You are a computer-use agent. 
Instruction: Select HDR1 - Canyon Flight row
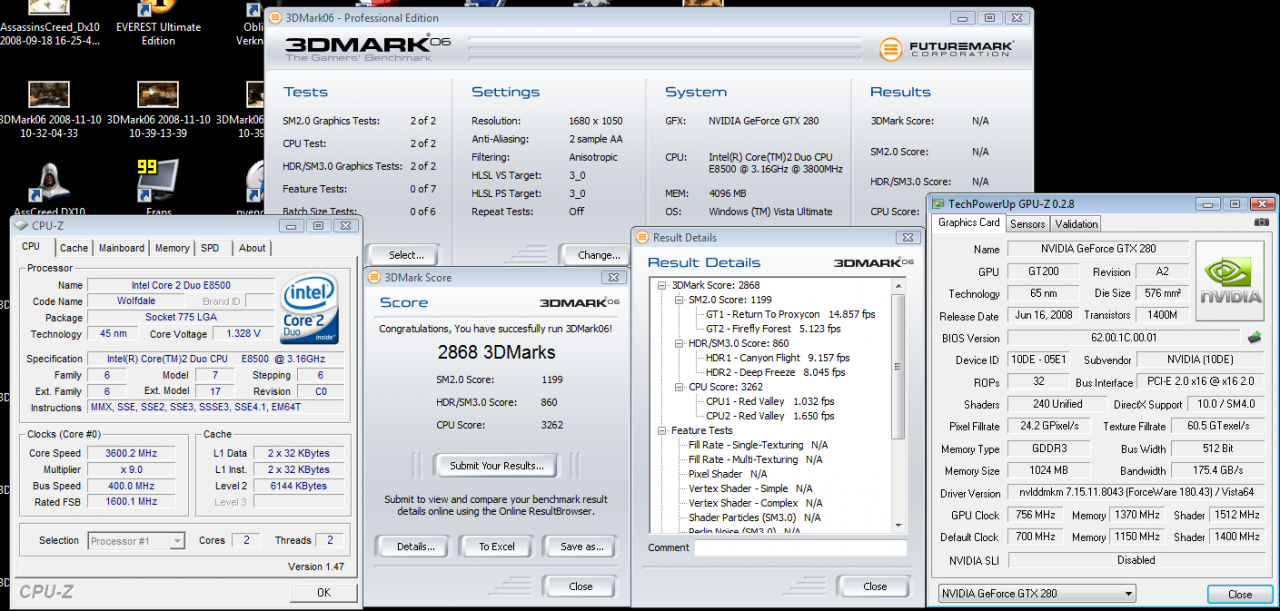pyautogui.click(x=778, y=358)
